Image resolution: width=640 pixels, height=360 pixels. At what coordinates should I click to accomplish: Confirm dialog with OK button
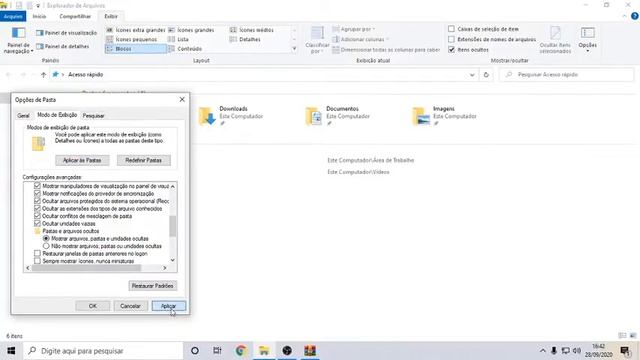93,306
